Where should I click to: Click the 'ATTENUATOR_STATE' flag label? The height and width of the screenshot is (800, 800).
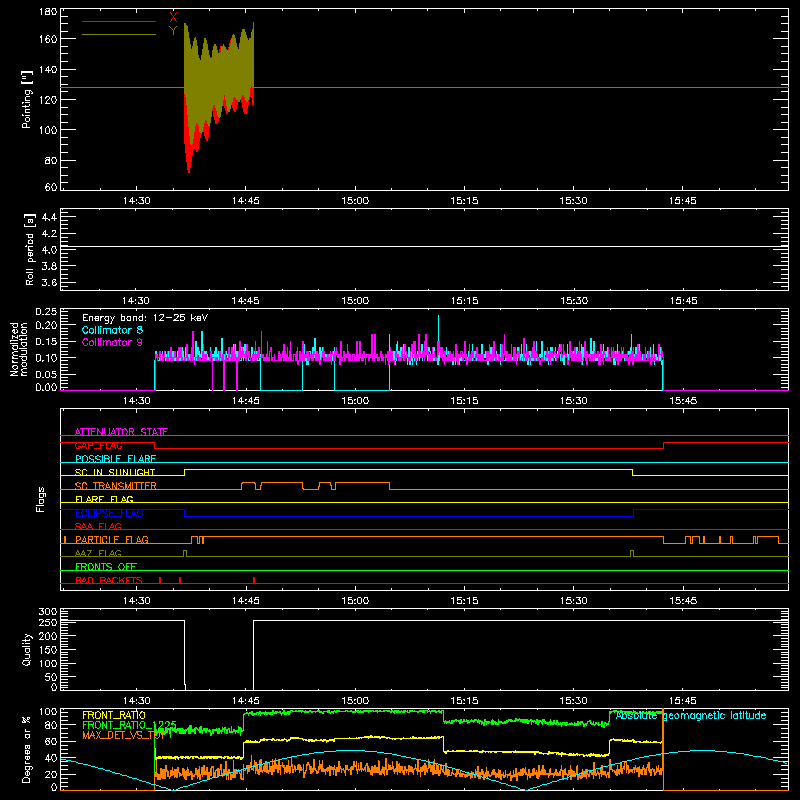point(121,432)
